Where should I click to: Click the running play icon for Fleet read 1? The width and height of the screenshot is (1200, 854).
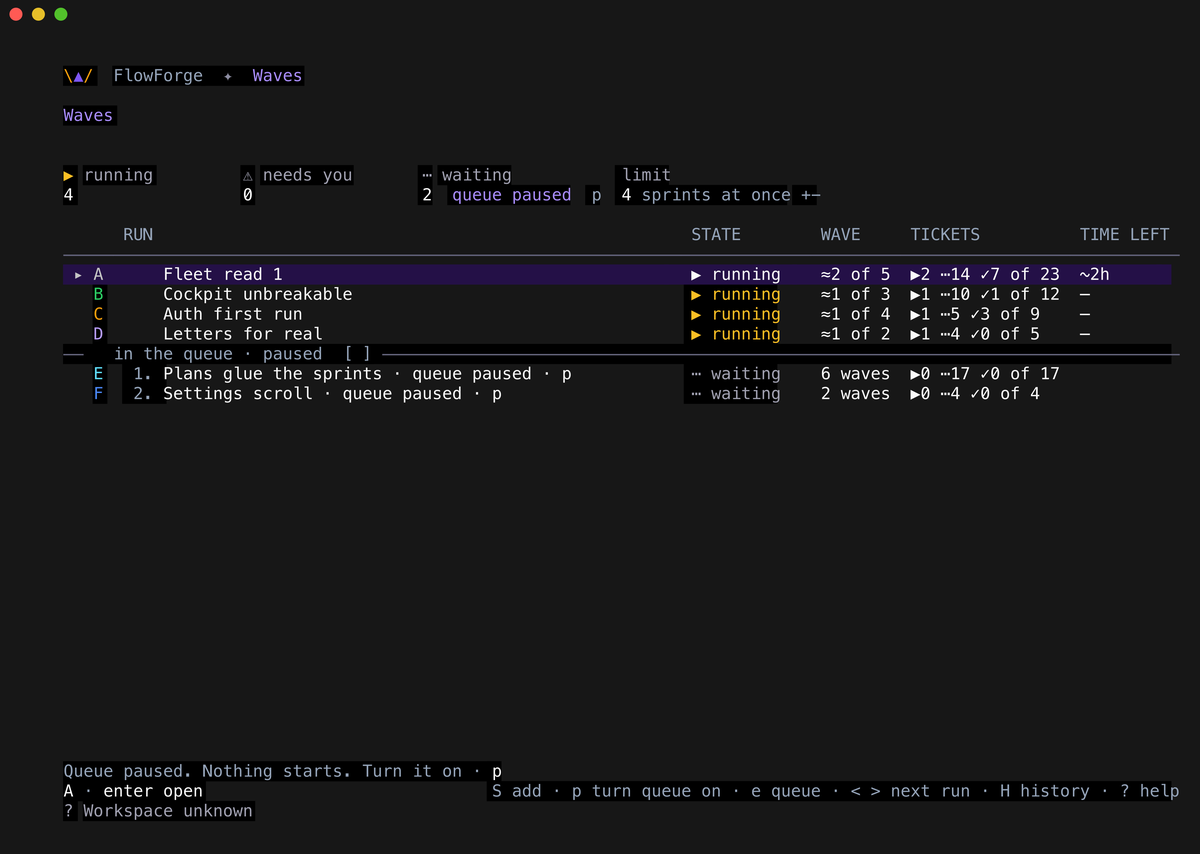(697, 274)
